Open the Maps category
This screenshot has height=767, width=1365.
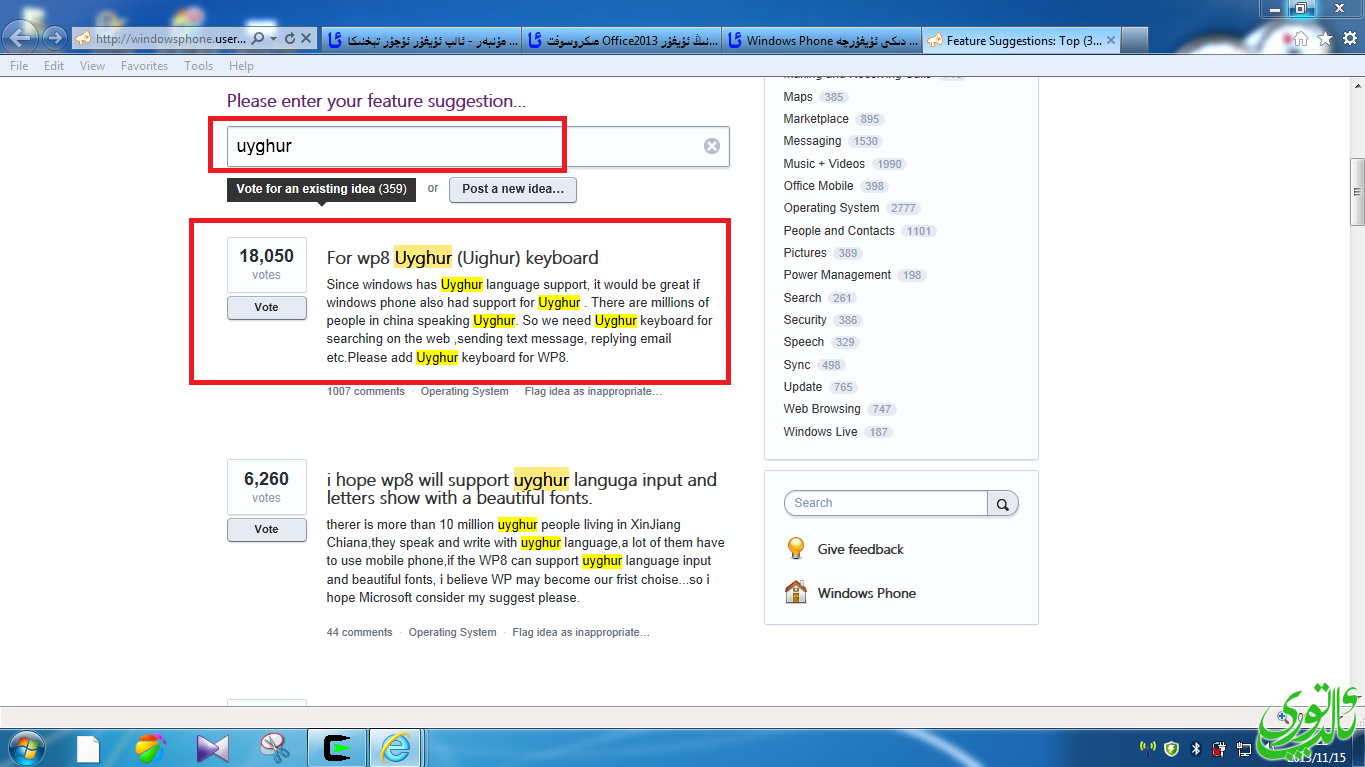pos(798,97)
